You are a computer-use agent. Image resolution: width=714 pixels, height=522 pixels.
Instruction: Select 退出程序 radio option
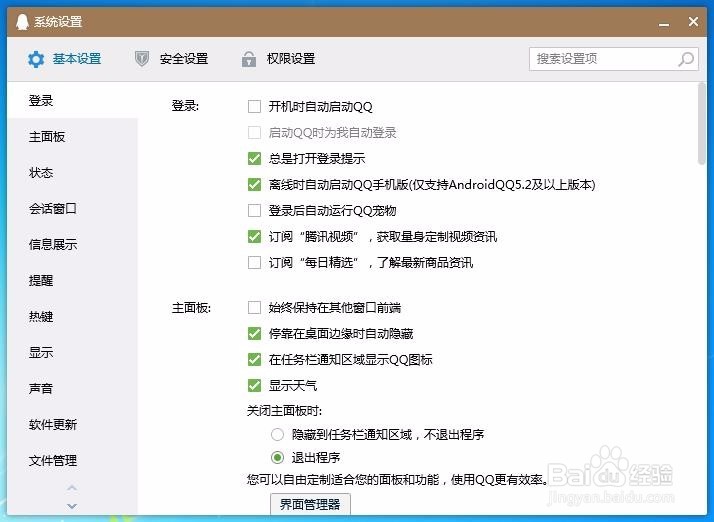(x=277, y=457)
